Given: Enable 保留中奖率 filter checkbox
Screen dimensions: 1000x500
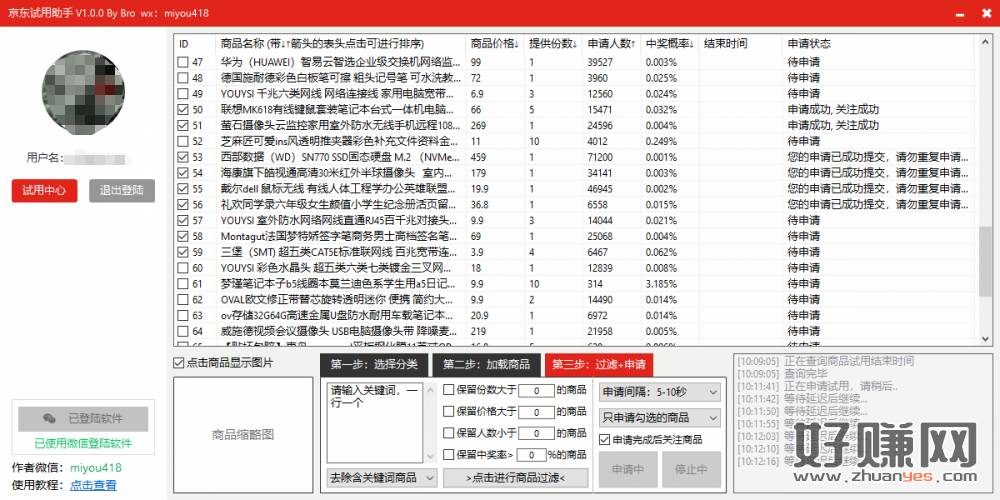Looking at the screenshot, I should [449, 455].
